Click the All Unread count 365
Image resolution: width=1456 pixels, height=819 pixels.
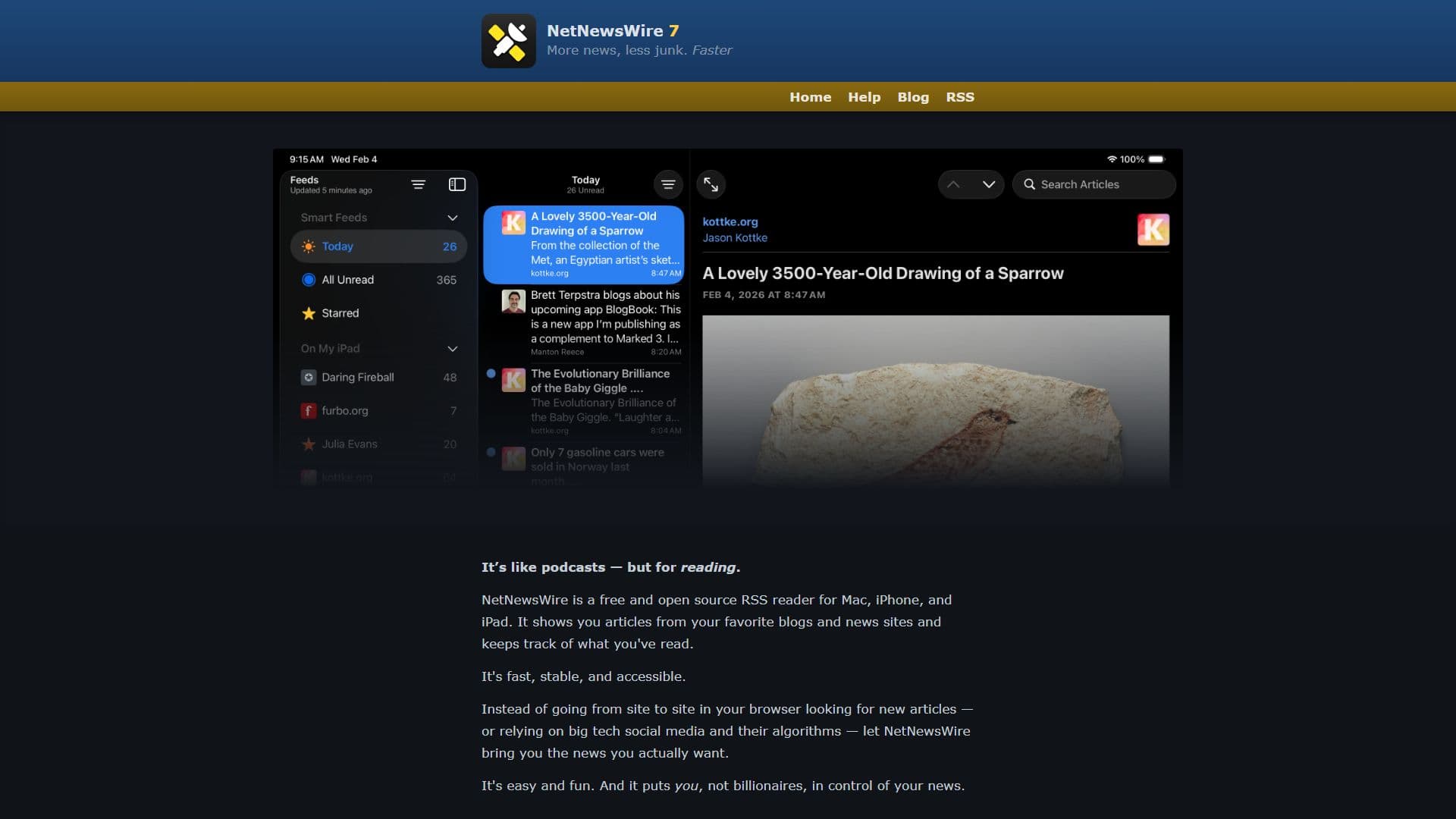point(446,280)
